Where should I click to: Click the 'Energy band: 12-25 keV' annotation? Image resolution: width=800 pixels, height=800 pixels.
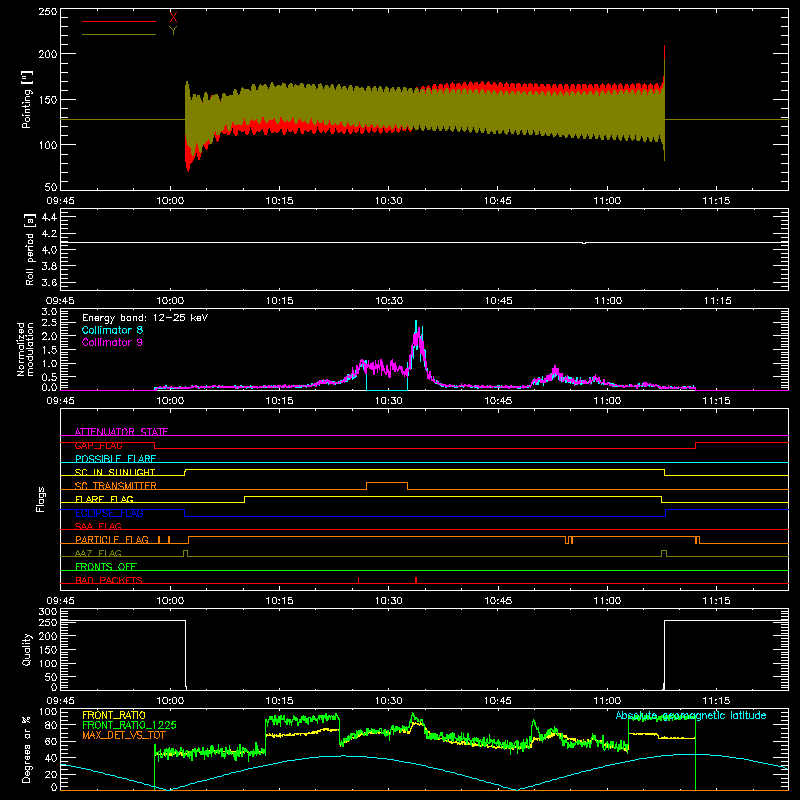[145, 318]
